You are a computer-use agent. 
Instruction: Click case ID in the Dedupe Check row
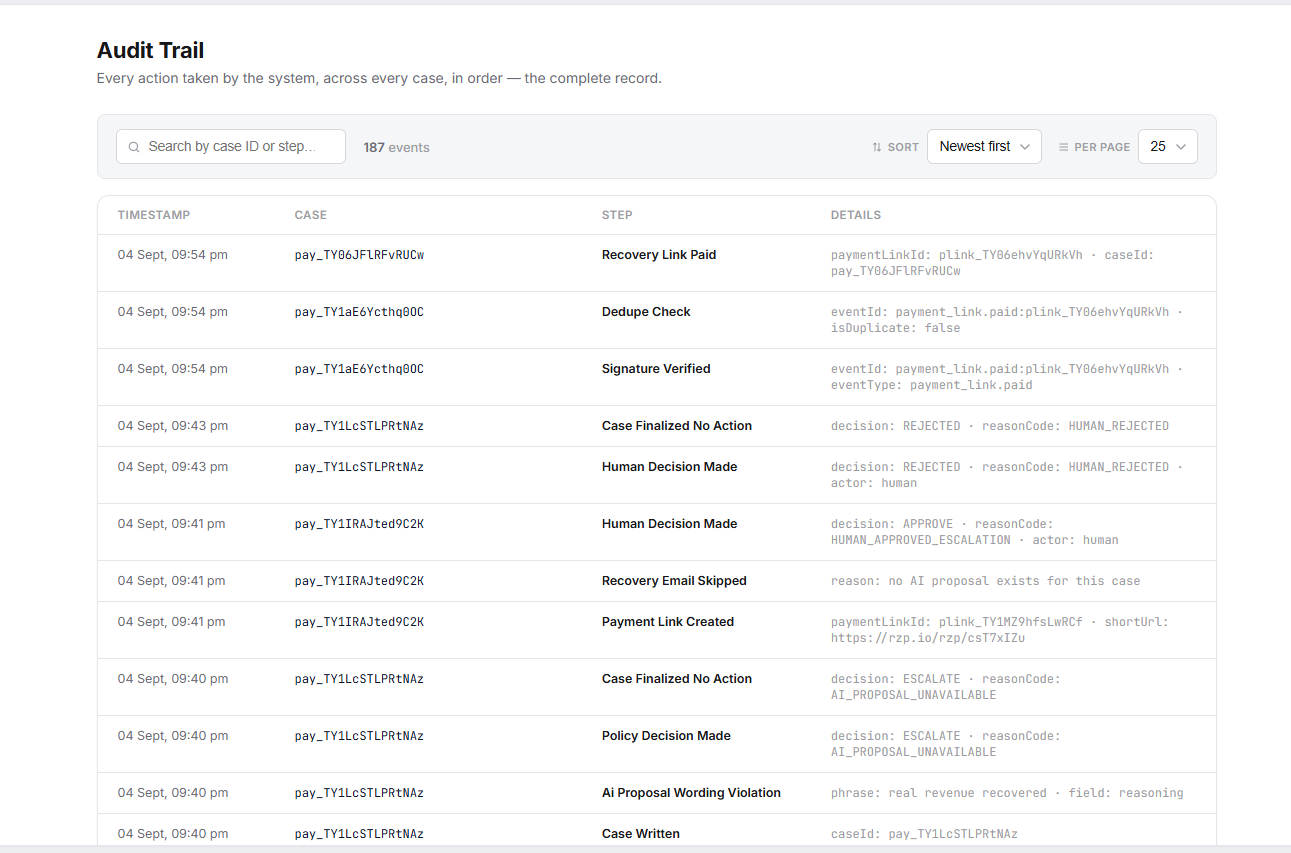coord(359,312)
